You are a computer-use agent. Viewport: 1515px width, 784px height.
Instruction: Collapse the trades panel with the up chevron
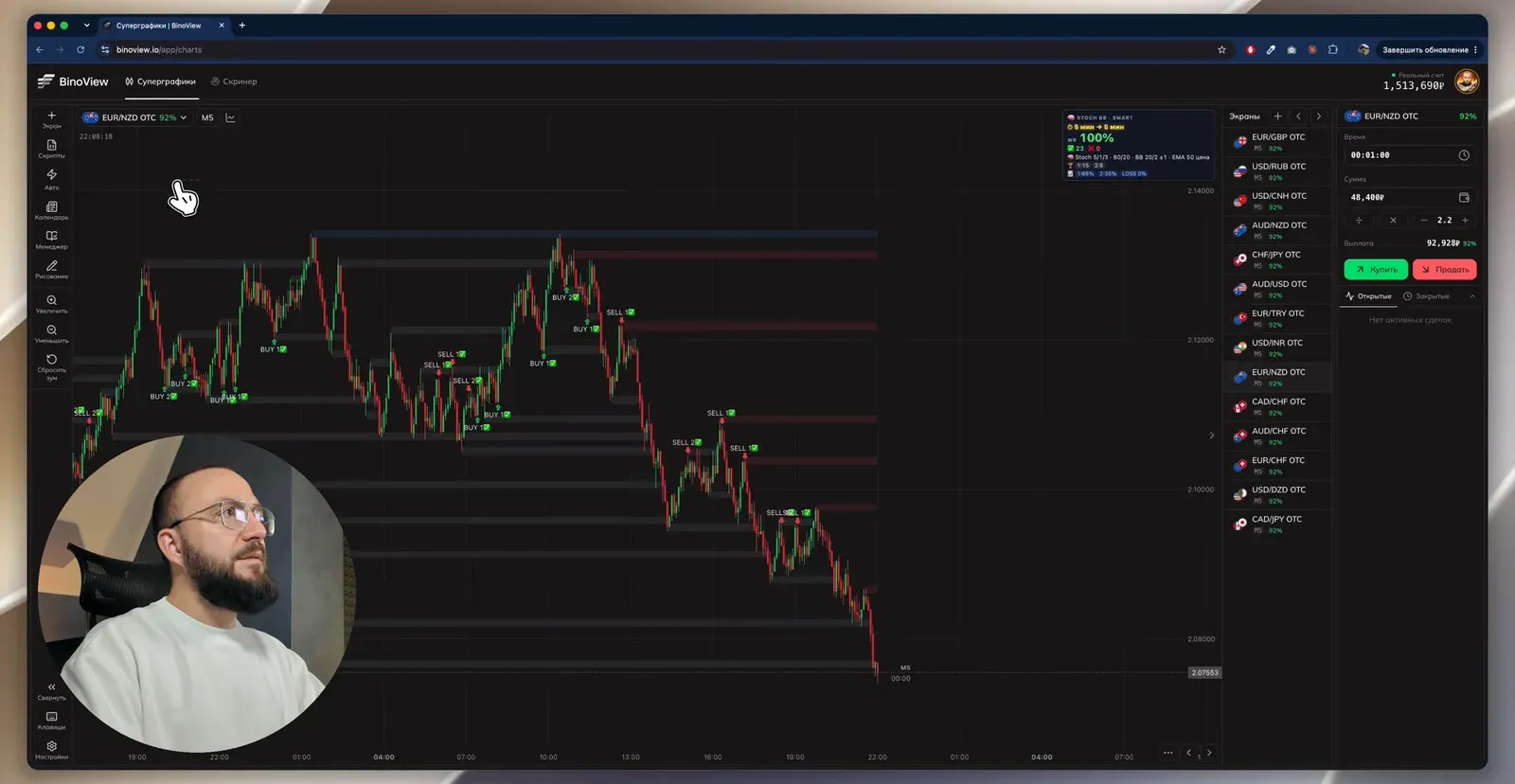[1472, 296]
